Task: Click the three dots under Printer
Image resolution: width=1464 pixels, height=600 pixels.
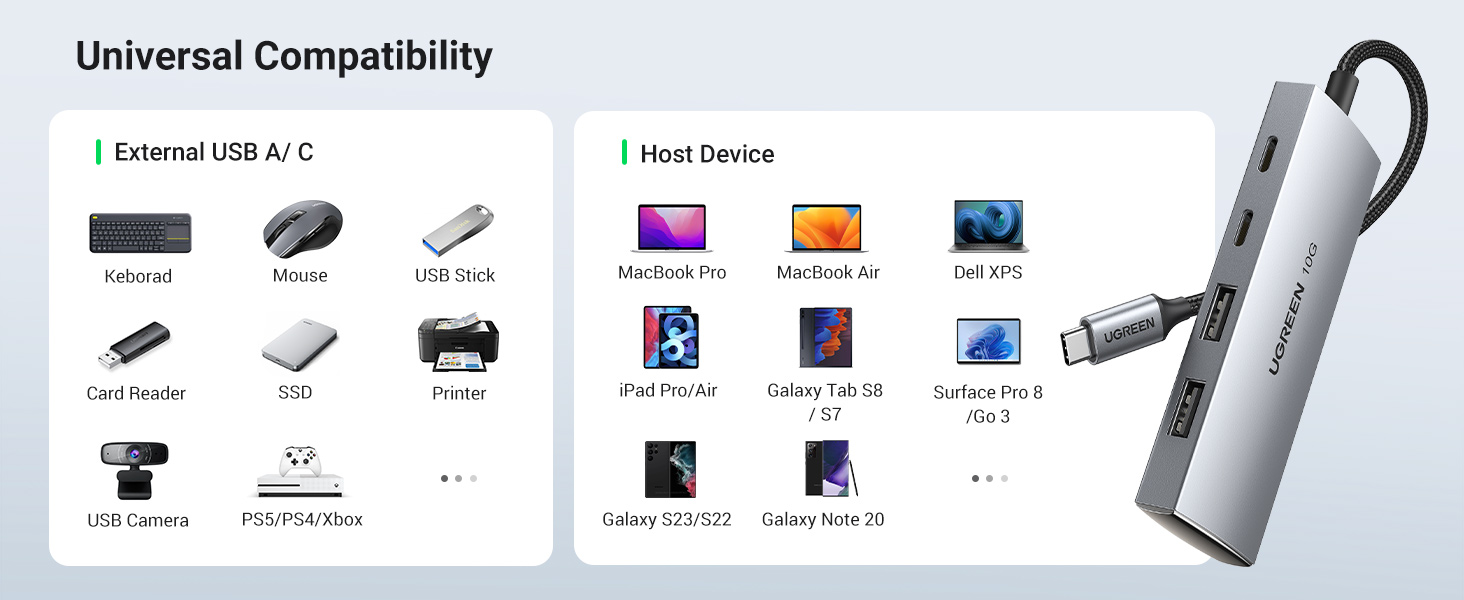Action: coord(458,478)
